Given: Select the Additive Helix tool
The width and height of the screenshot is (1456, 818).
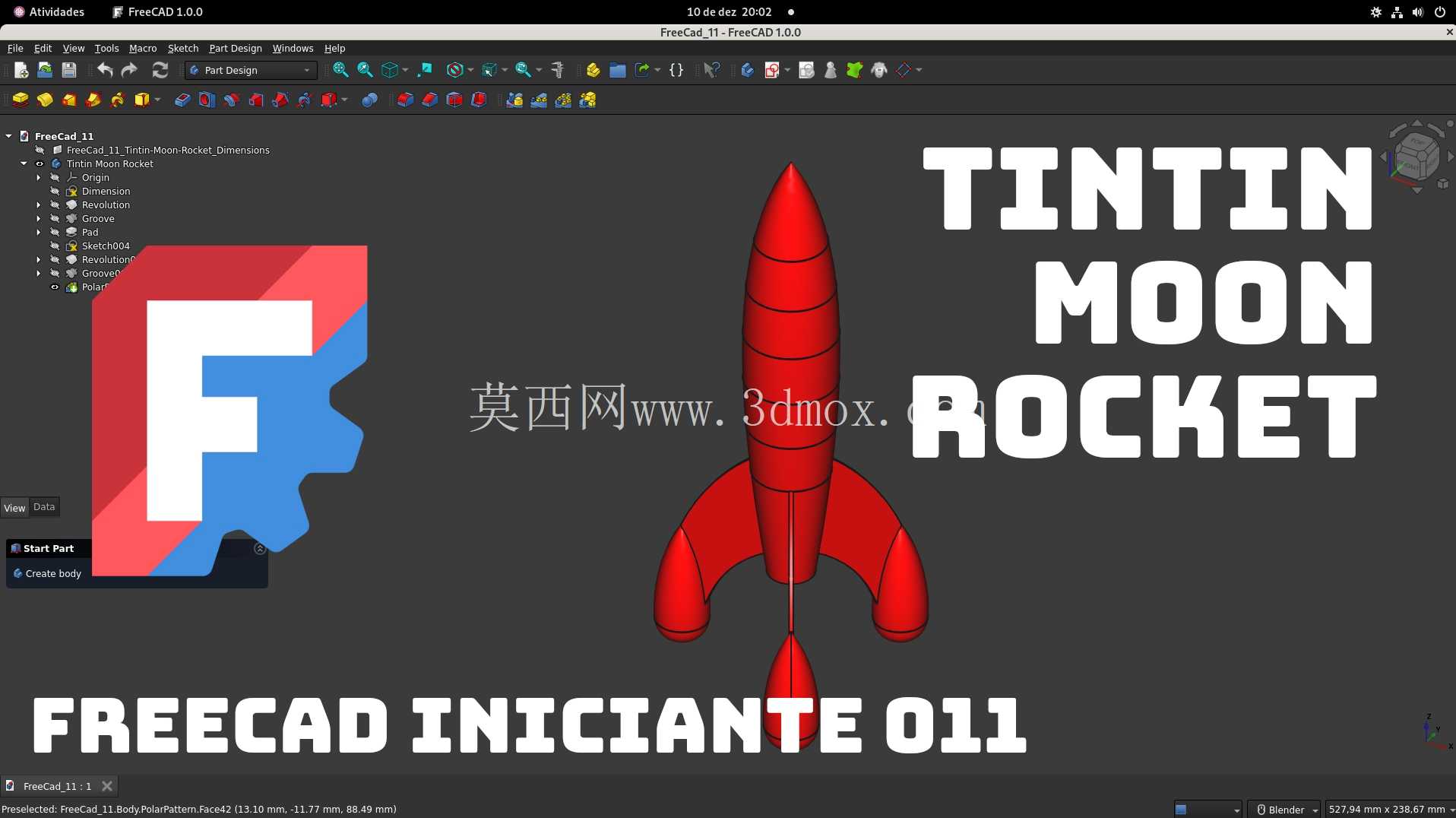Looking at the screenshot, I should 118,100.
